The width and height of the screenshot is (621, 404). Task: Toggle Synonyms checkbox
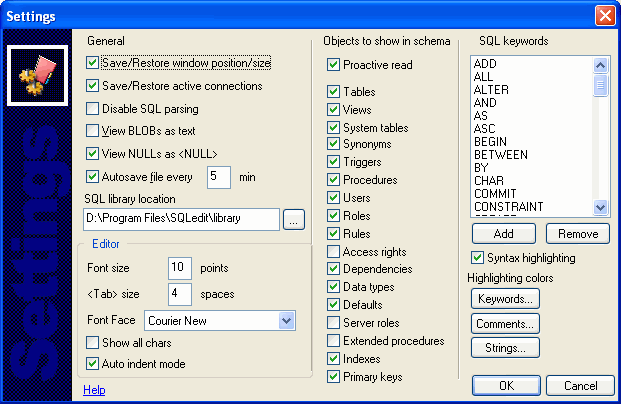click(x=333, y=144)
